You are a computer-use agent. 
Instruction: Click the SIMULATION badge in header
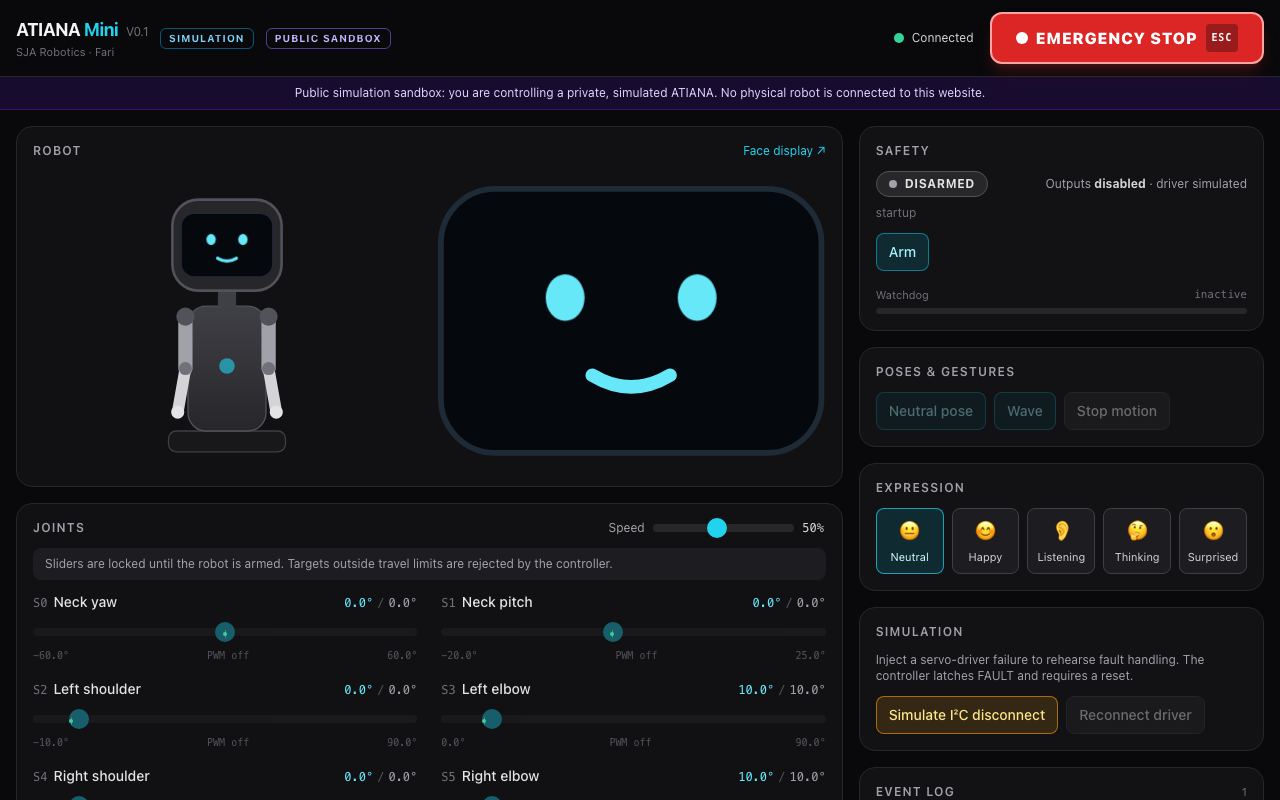point(207,39)
